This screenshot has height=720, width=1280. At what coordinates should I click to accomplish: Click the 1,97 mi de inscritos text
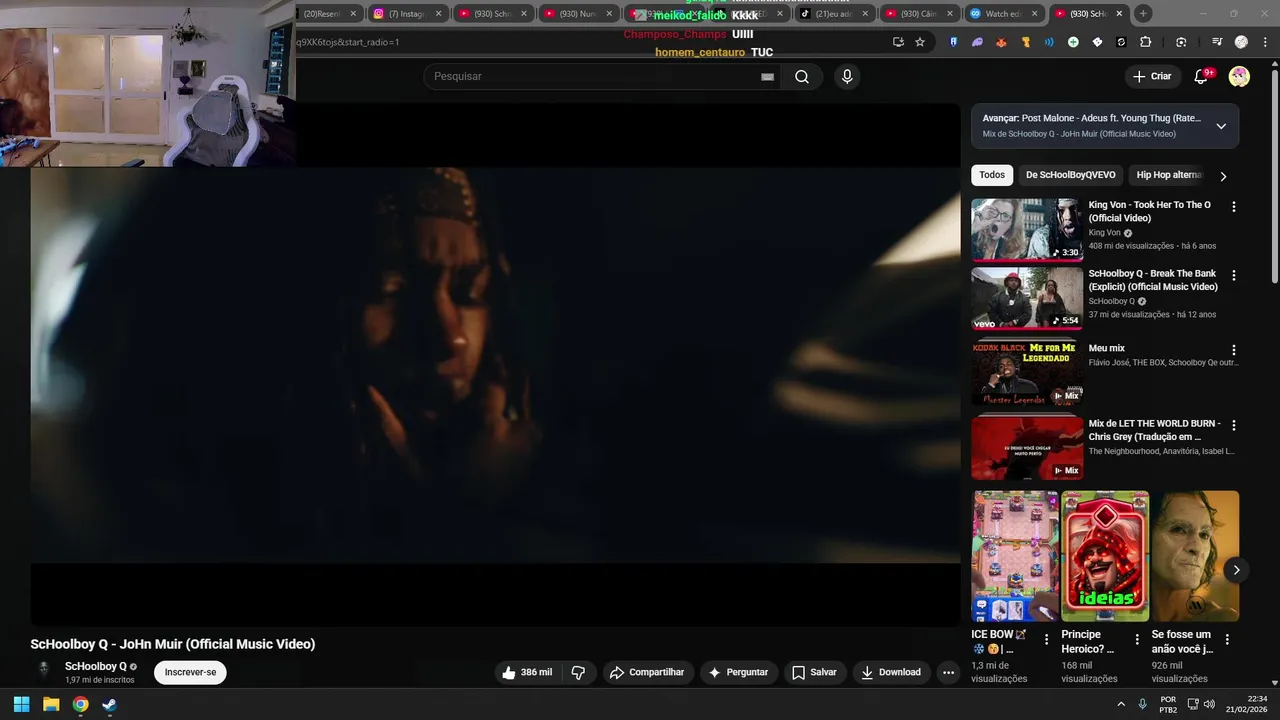100,680
